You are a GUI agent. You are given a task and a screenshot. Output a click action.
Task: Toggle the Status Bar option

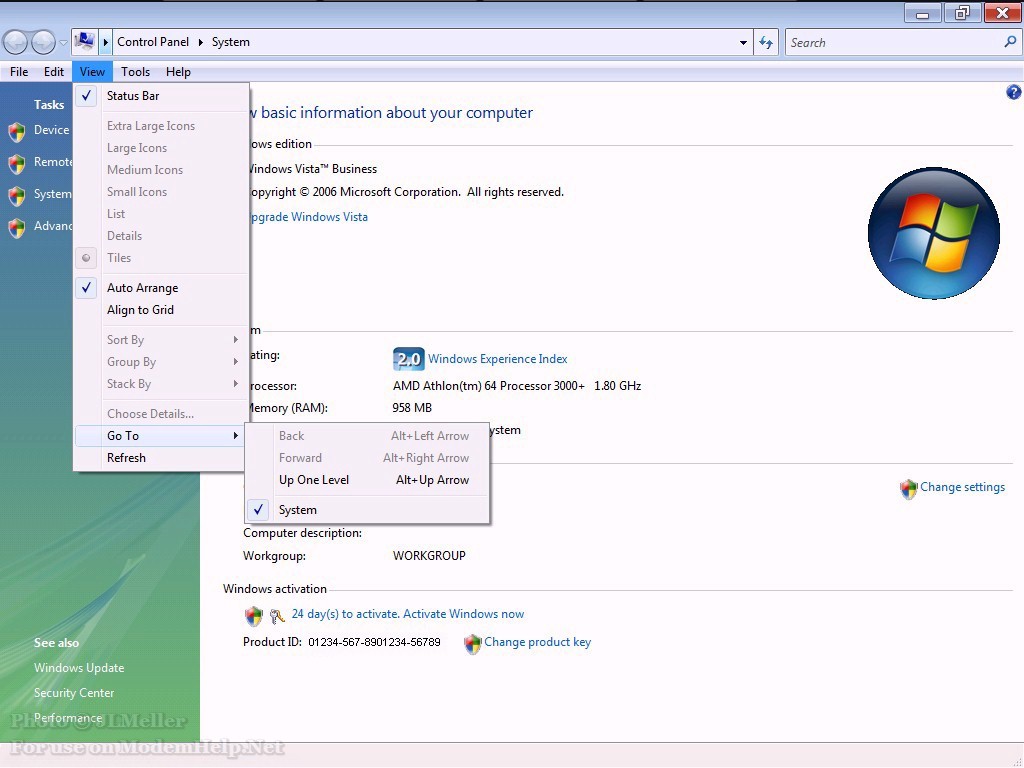pyautogui.click(x=161, y=96)
